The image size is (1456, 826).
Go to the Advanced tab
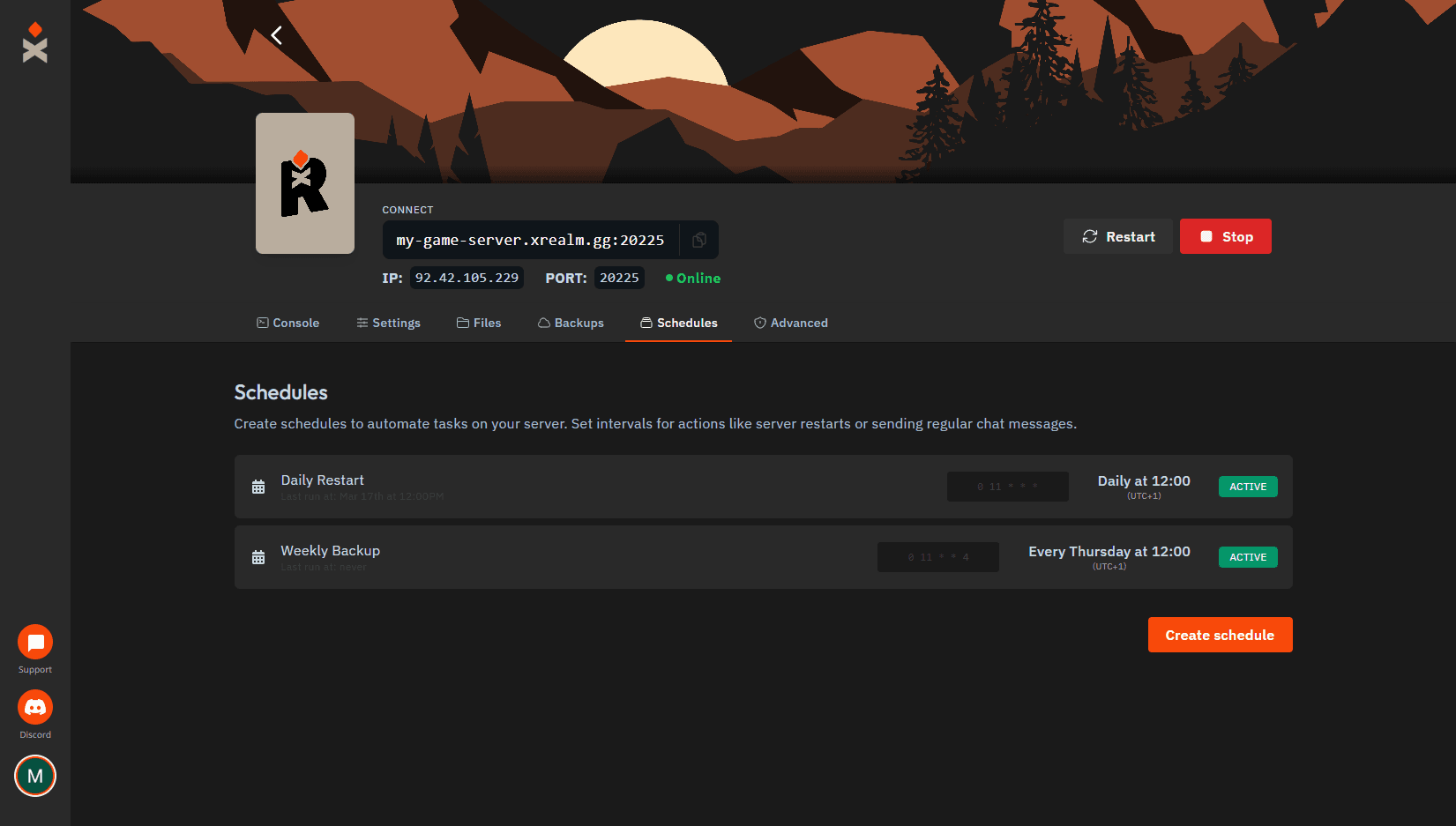(790, 323)
